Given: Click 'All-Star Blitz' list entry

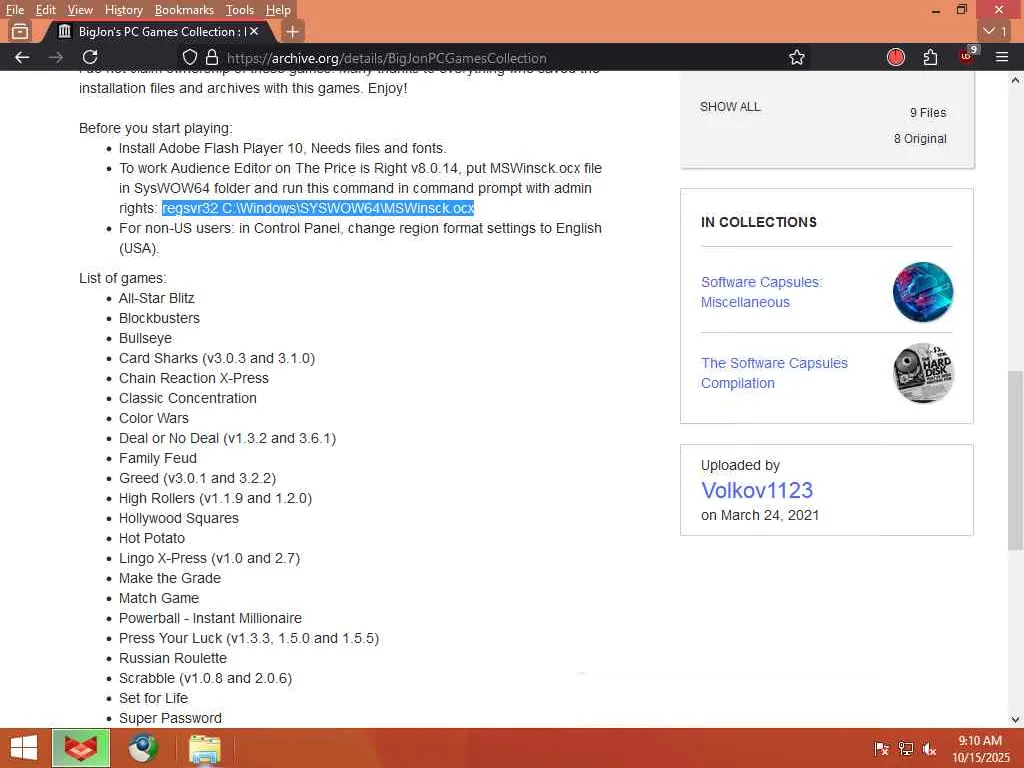Looking at the screenshot, I should coord(157,298).
